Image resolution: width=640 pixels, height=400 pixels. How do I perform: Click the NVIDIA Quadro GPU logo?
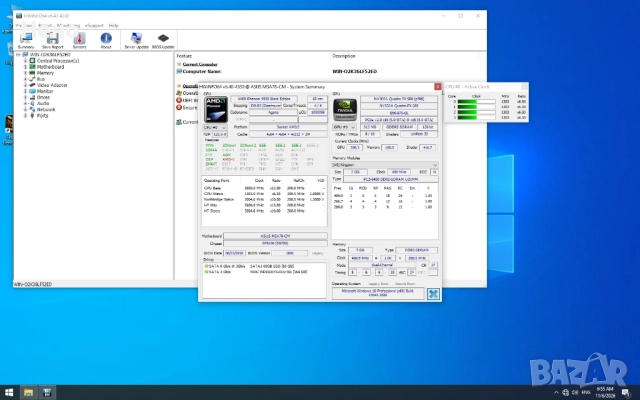pyautogui.click(x=345, y=109)
